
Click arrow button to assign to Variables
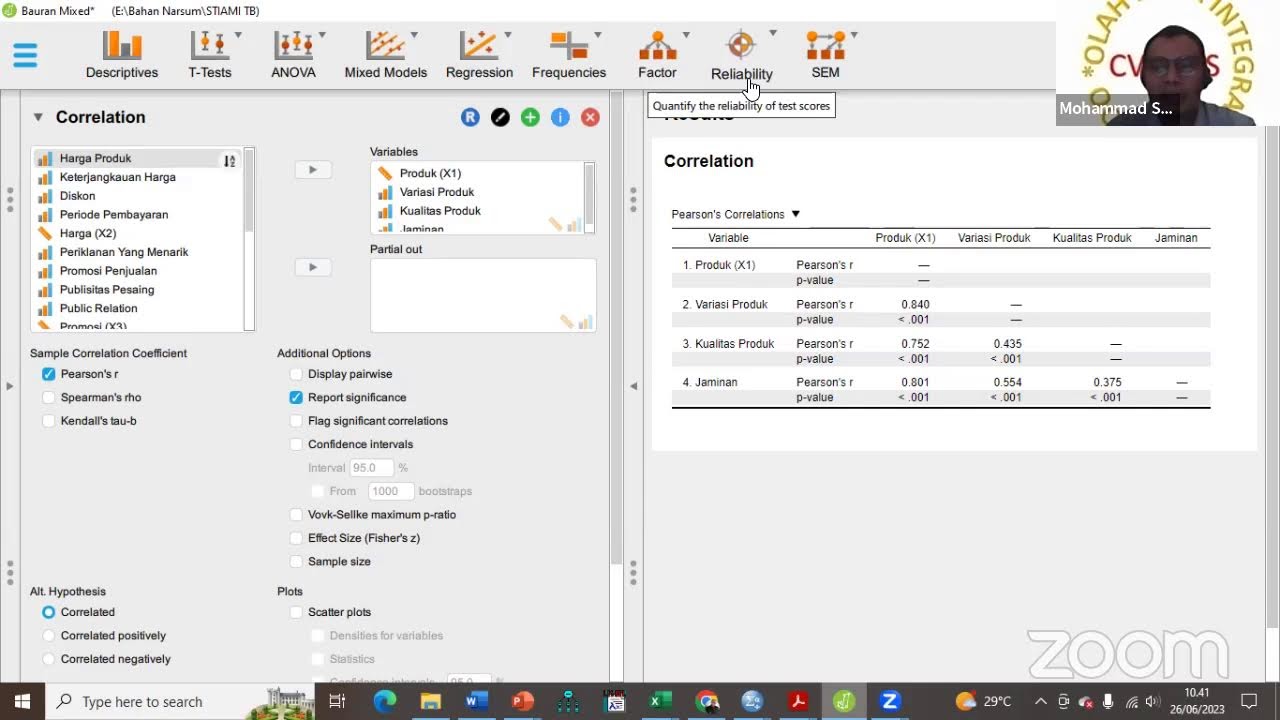pyautogui.click(x=313, y=170)
